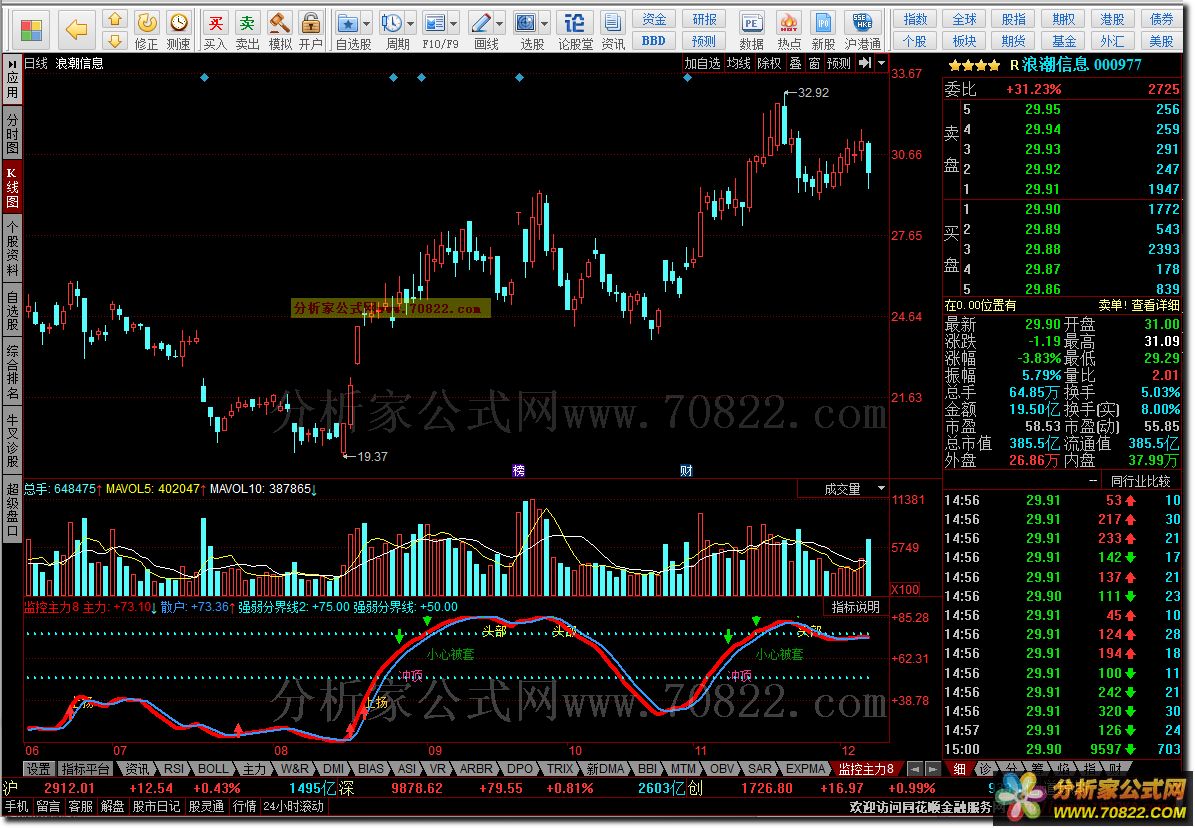This screenshot has width=1195, height=828.
Task: Open 模拟 simulated trading
Action: click(x=280, y=31)
